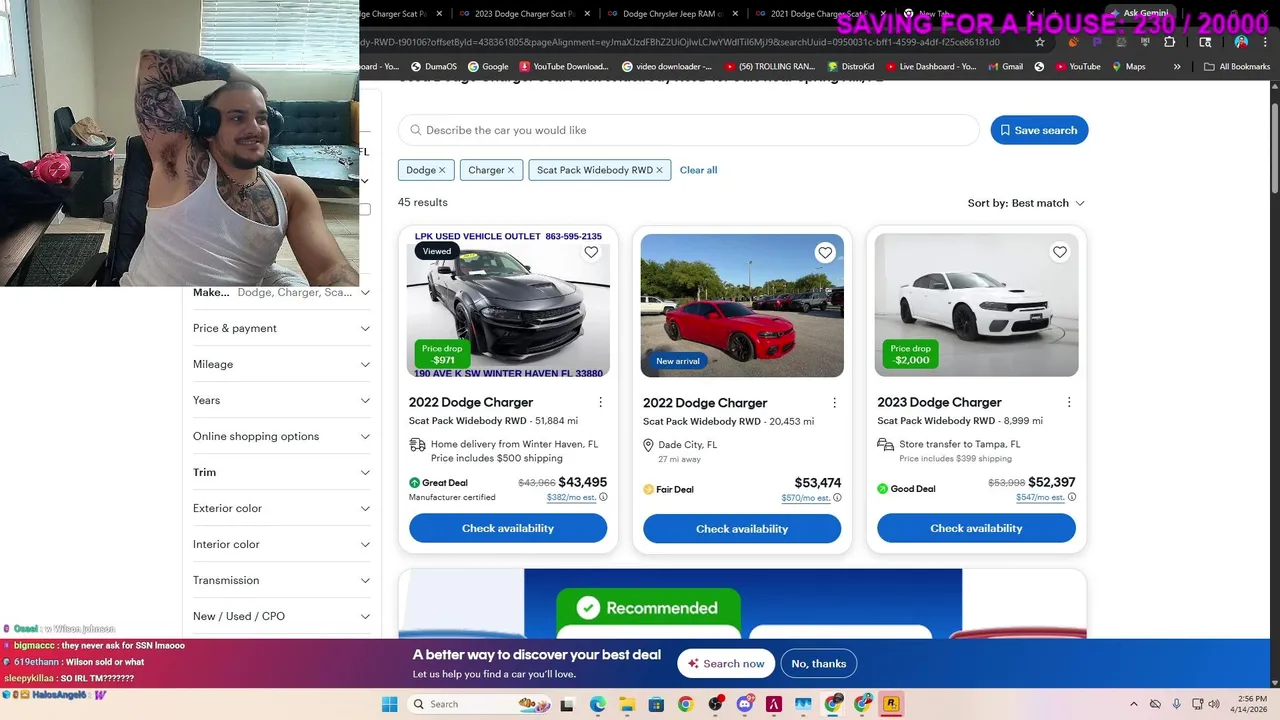The height and width of the screenshot is (720, 1280).
Task: Open the volume control in system tray
Action: [x=1213, y=704]
